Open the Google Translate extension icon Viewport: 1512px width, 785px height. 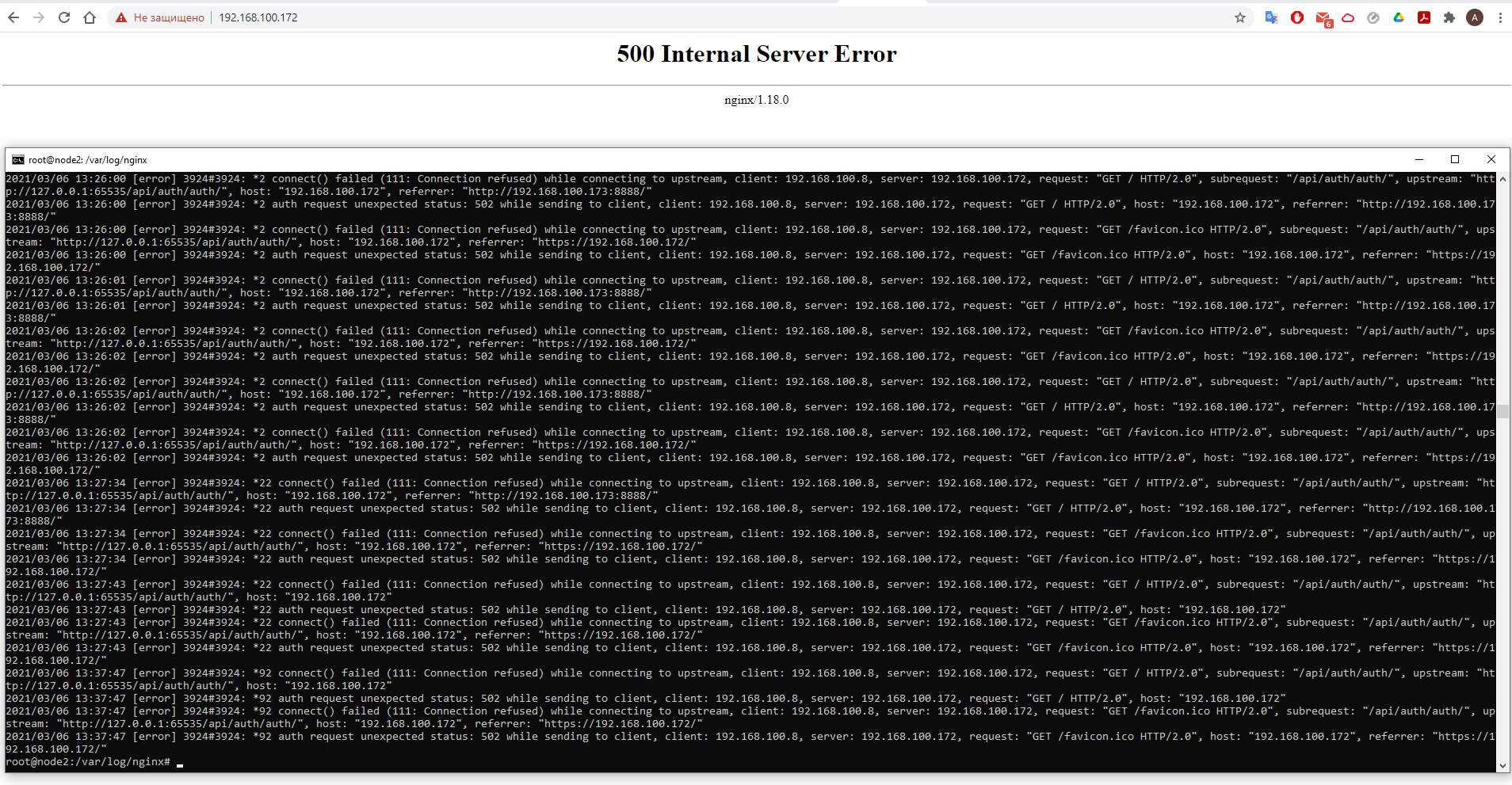pyautogui.click(x=1272, y=17)
